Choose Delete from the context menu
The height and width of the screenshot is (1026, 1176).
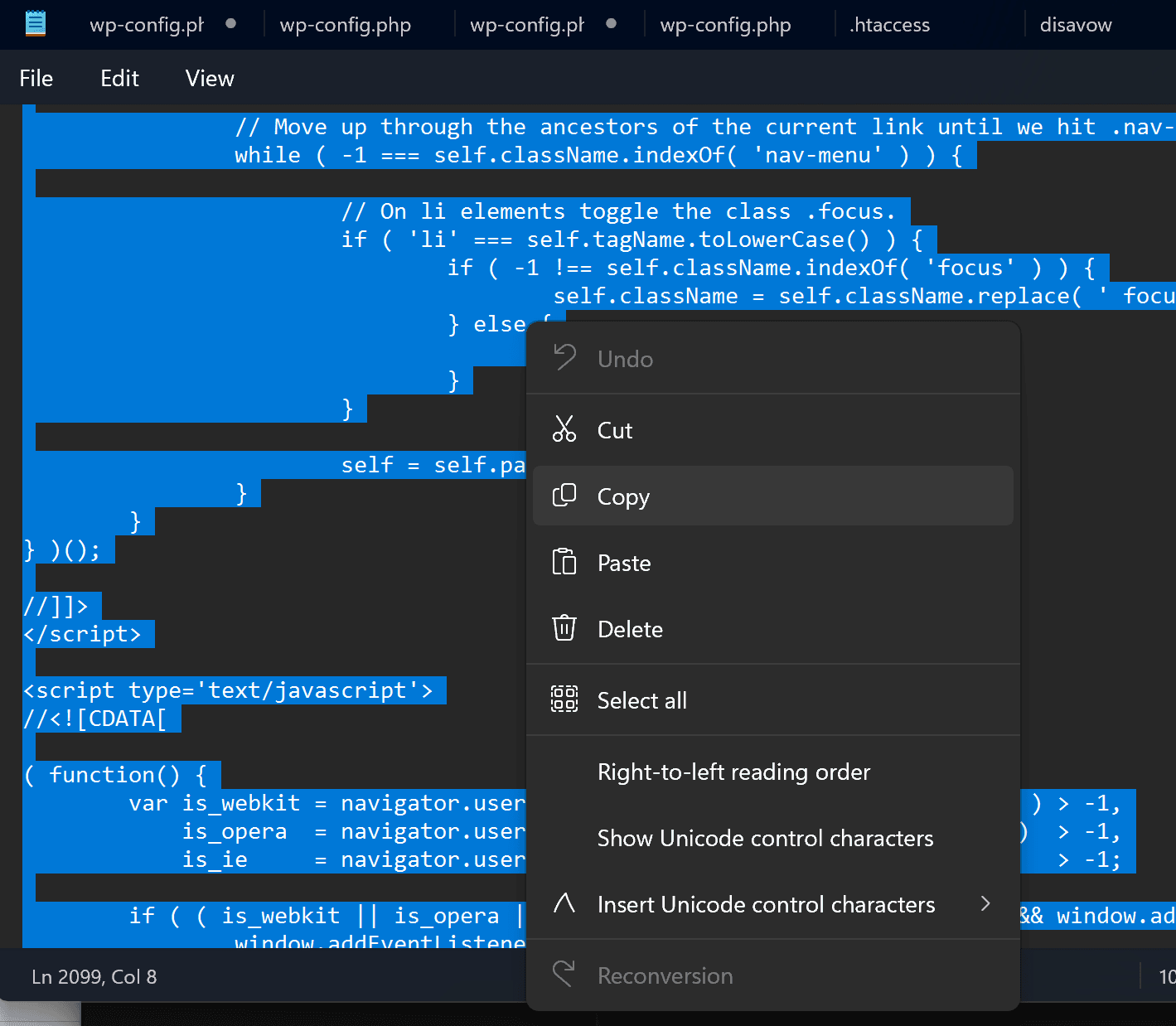pos(772,628)
